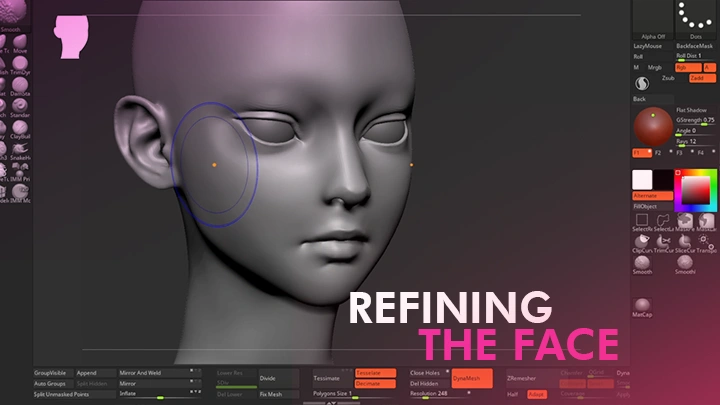Viewport: 720px width, 405px height.
Task: Toggle the Mrgb mode
Action: 655,68
